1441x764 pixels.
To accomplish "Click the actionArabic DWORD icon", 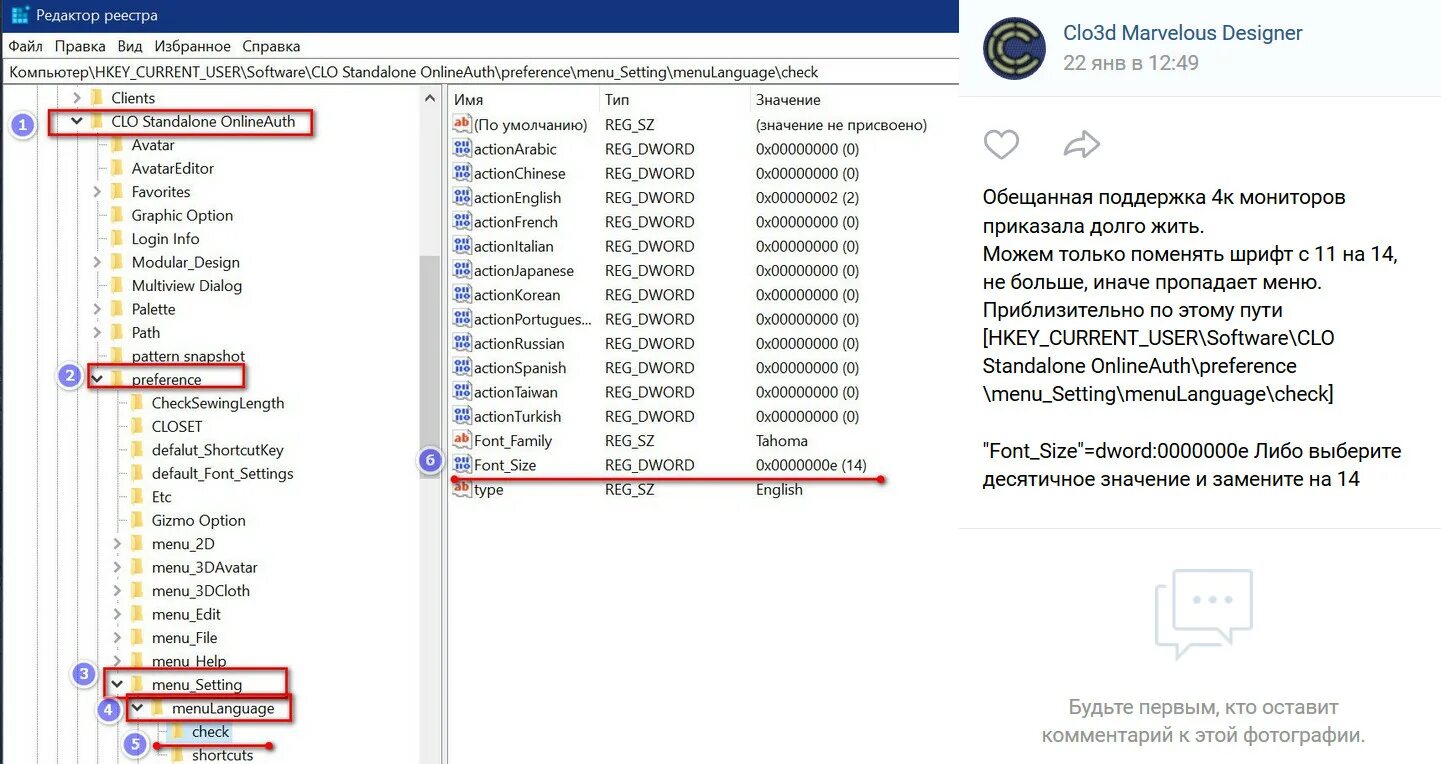I will (x=462, y=149).
